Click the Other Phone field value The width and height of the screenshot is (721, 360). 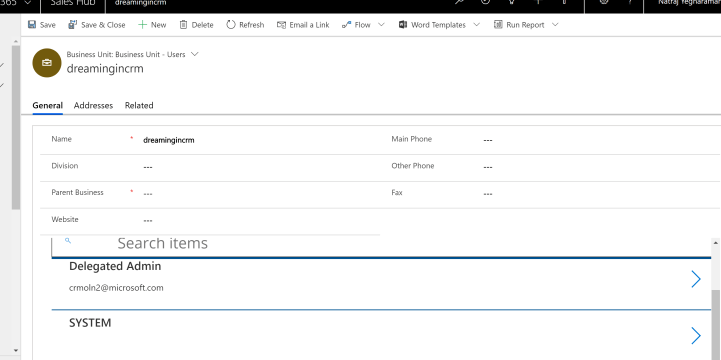(x=488, y=167)
